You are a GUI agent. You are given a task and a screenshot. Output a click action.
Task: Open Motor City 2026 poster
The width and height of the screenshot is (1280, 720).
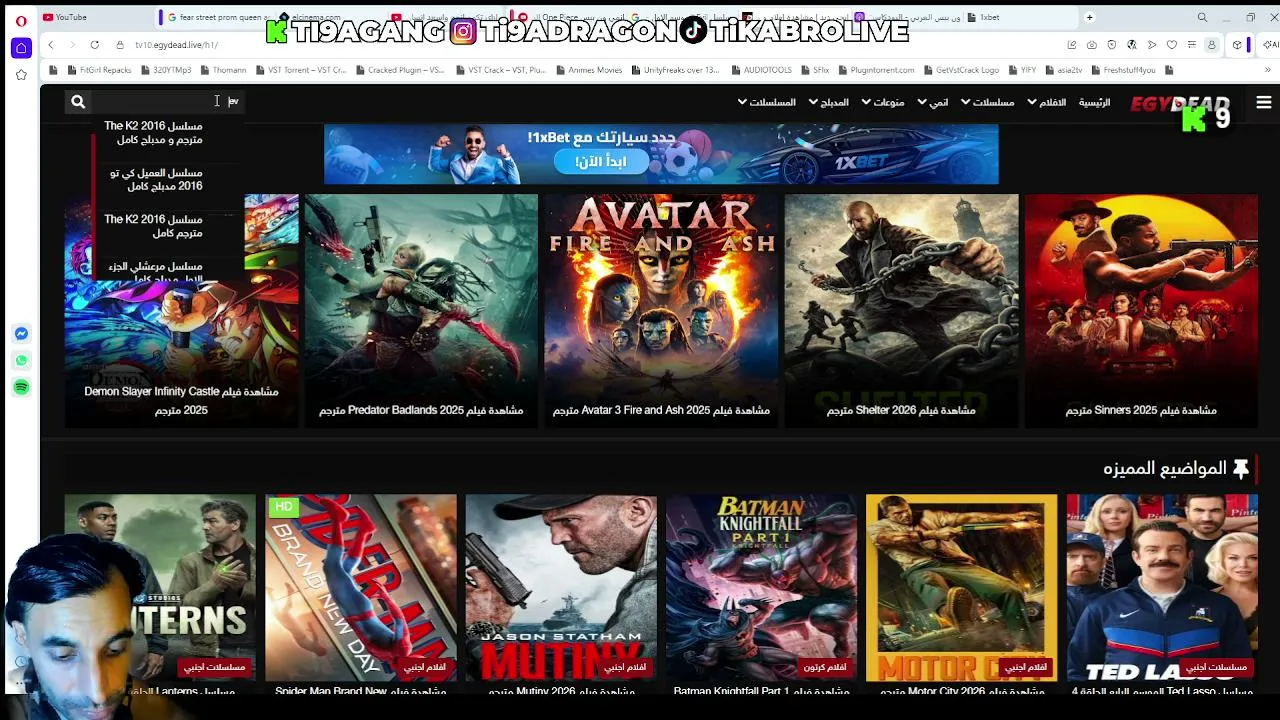(x=961, y=595)
